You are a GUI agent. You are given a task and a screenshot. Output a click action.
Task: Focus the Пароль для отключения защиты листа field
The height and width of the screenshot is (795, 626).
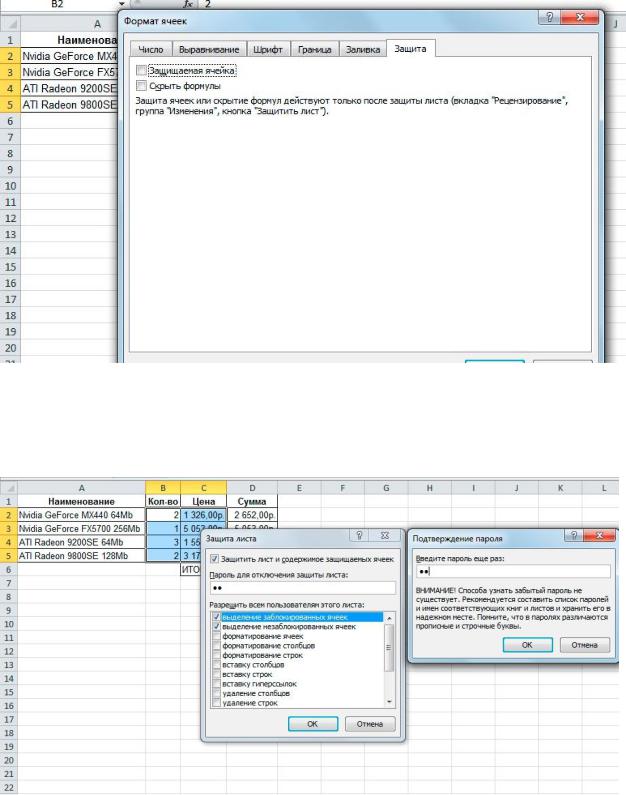pos(303,588)
